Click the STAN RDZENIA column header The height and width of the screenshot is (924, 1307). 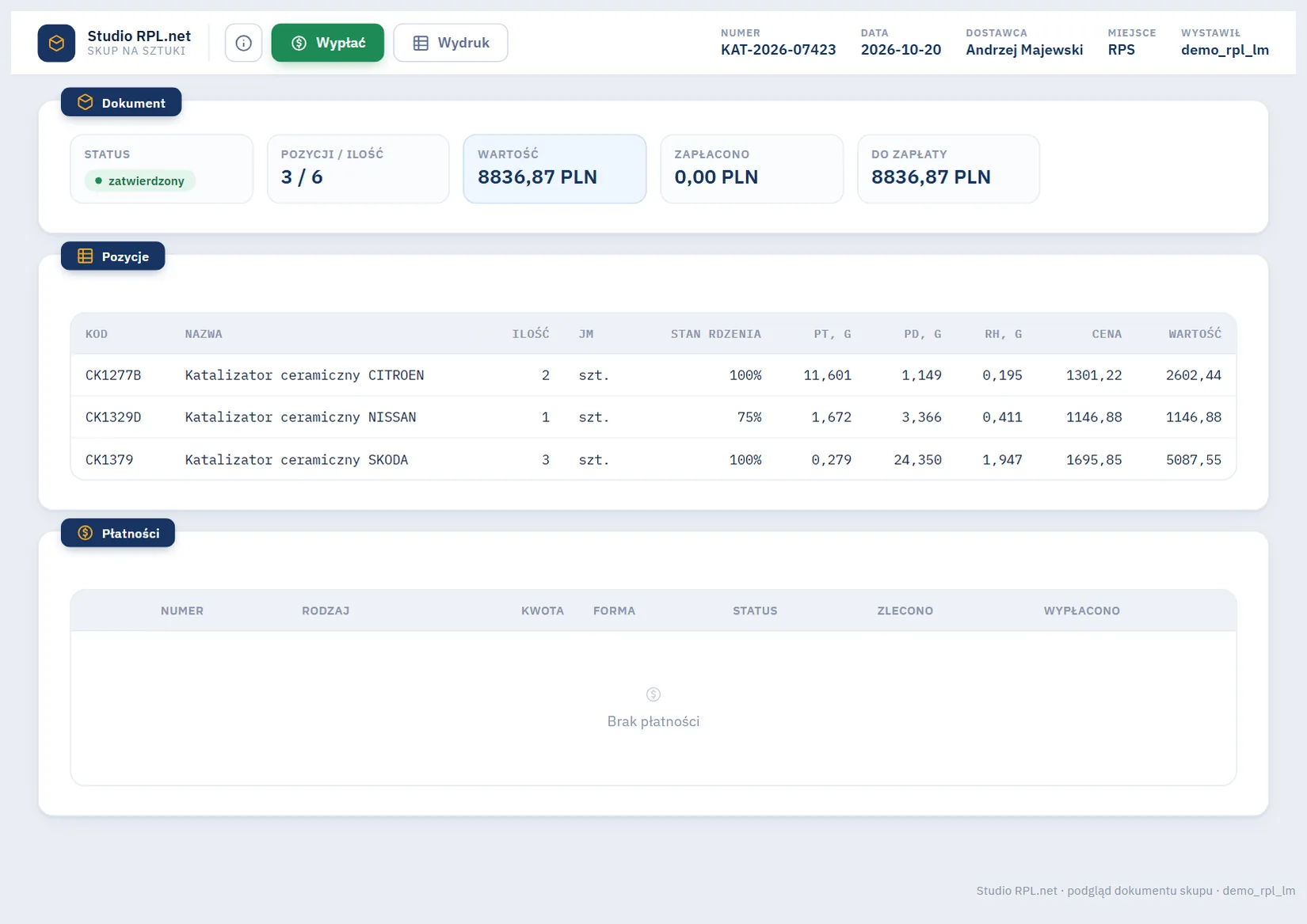pyautogui.click(x=716, y=334)
